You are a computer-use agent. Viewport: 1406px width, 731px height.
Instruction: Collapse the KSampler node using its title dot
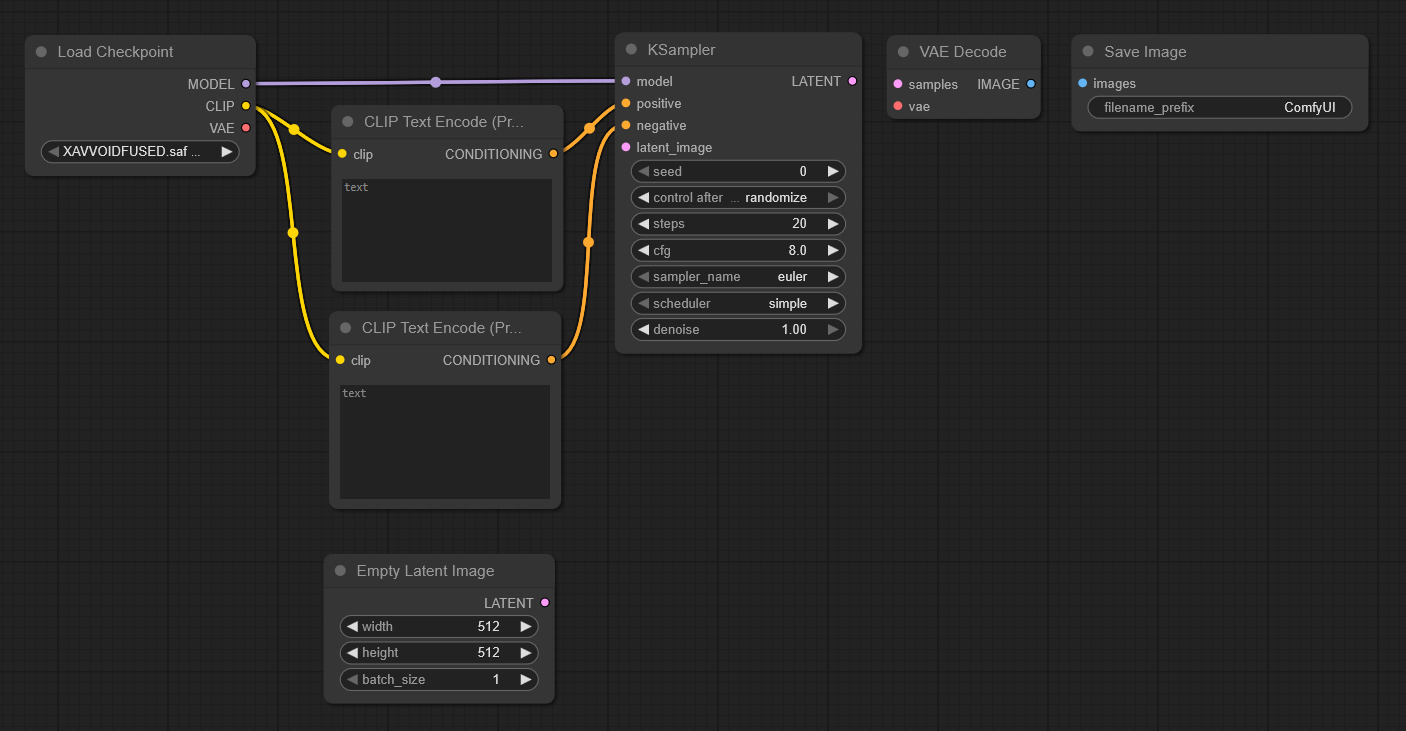631,49
